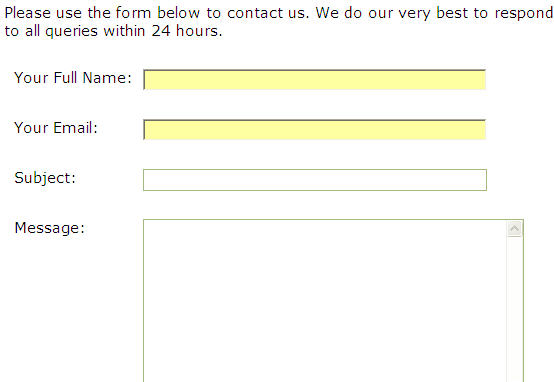The image size is (554, 382).
Task: Click the "Message:" label
Action: [49, 228]
